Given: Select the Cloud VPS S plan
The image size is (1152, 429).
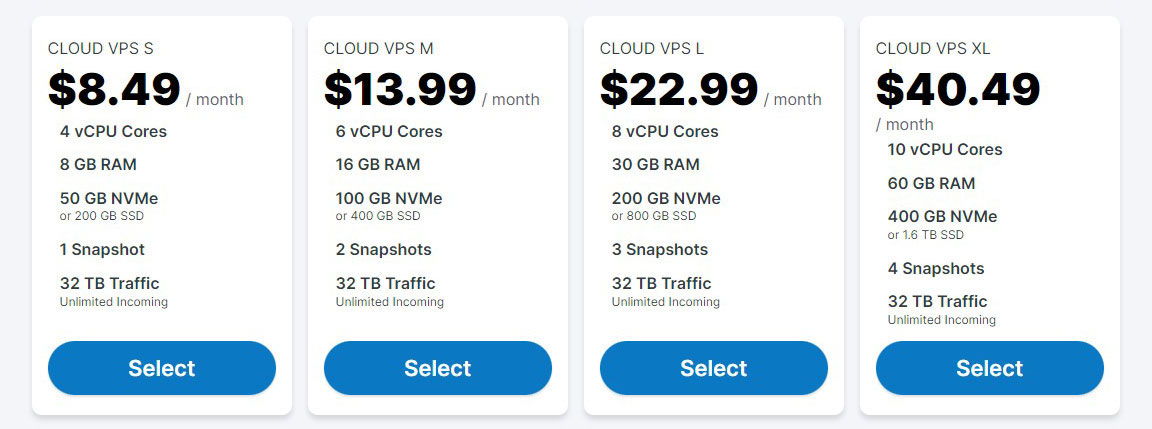Looking at the screenshot, I should [162, 368].
